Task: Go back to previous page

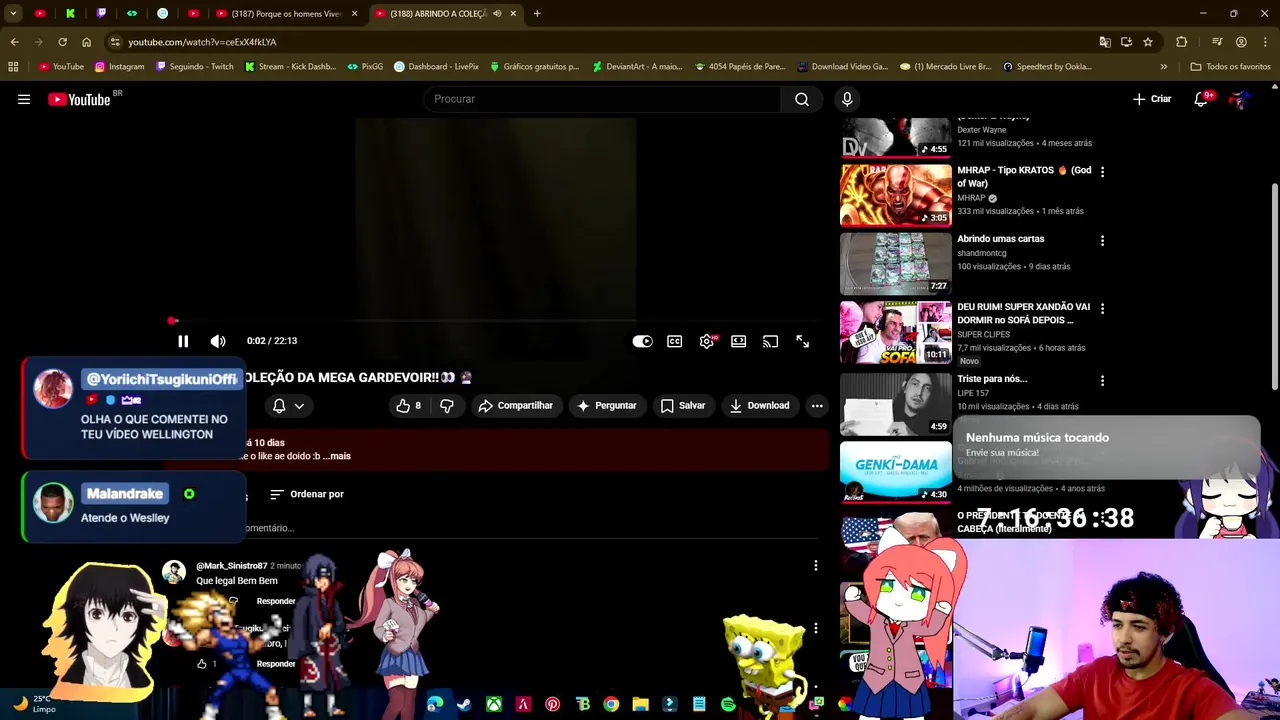Action: (14, 42)
